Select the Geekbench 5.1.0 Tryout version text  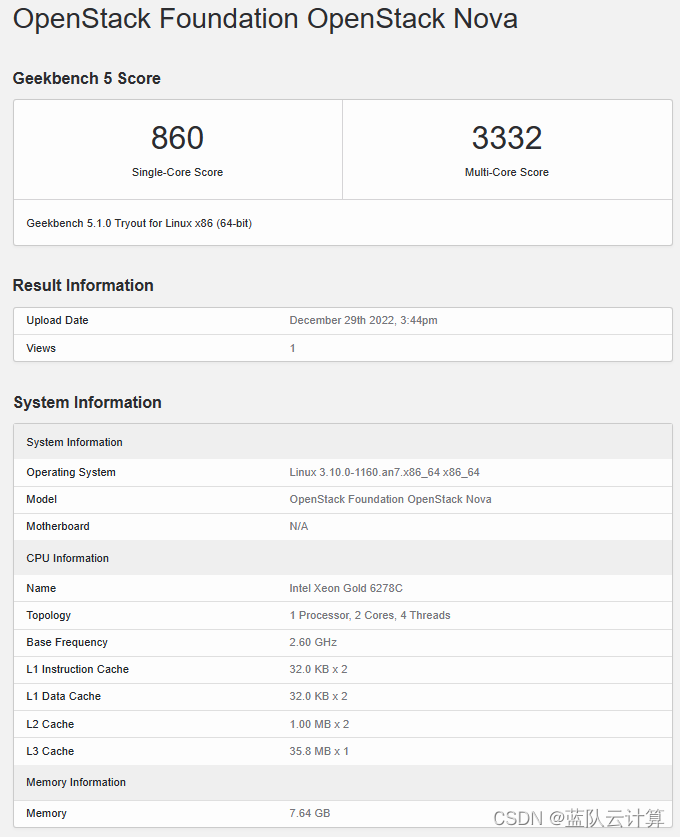coord(139,223)
